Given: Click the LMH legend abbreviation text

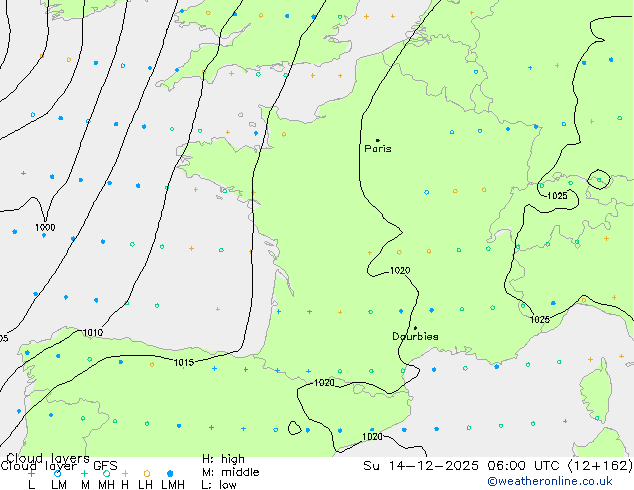Looking at the screenshot, I should tap(173, 485).
